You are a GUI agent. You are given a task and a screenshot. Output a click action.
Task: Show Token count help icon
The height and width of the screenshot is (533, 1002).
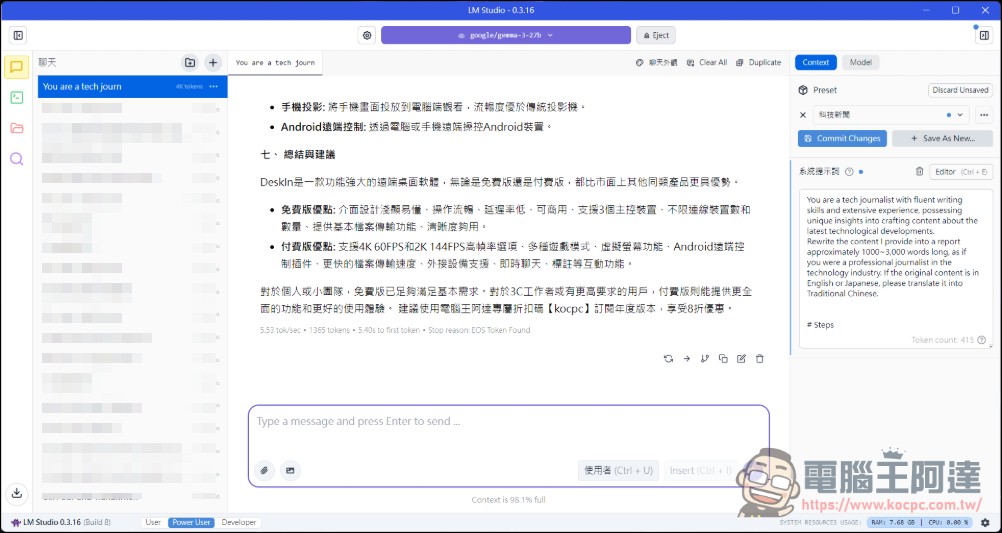(x=981, y=340)
